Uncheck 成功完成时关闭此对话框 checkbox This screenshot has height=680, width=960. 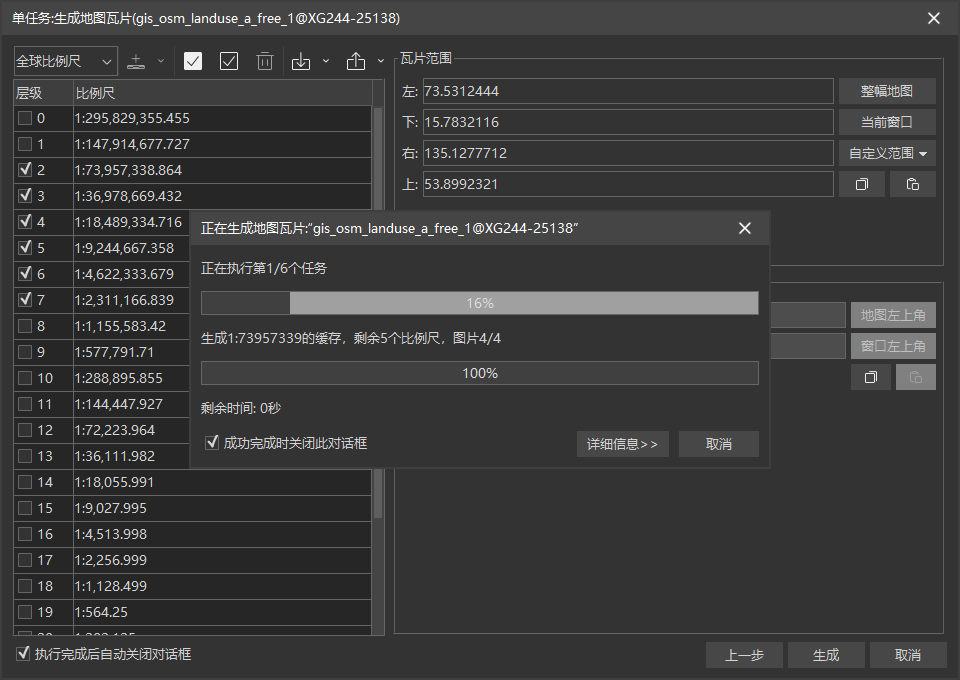click(211, 442)
